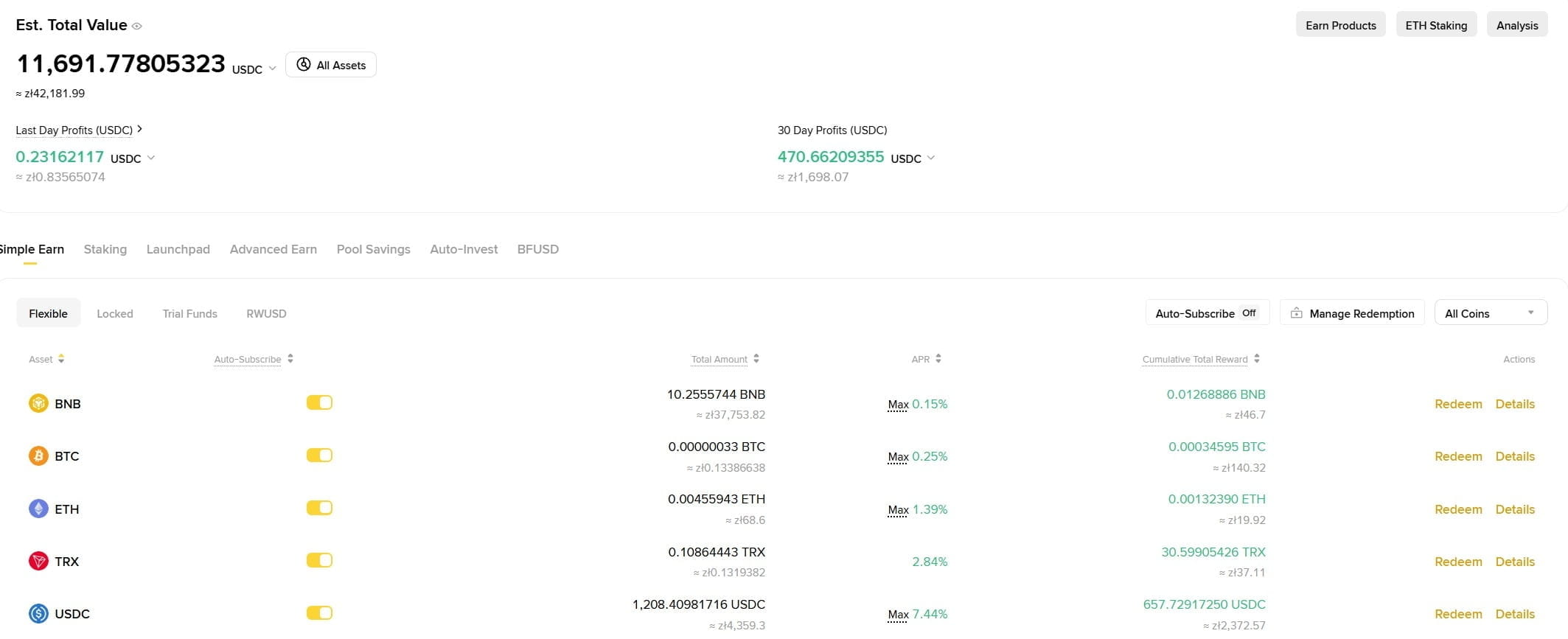
Task: Click Manage Redemption button
Action: [x=1352, y=313]
